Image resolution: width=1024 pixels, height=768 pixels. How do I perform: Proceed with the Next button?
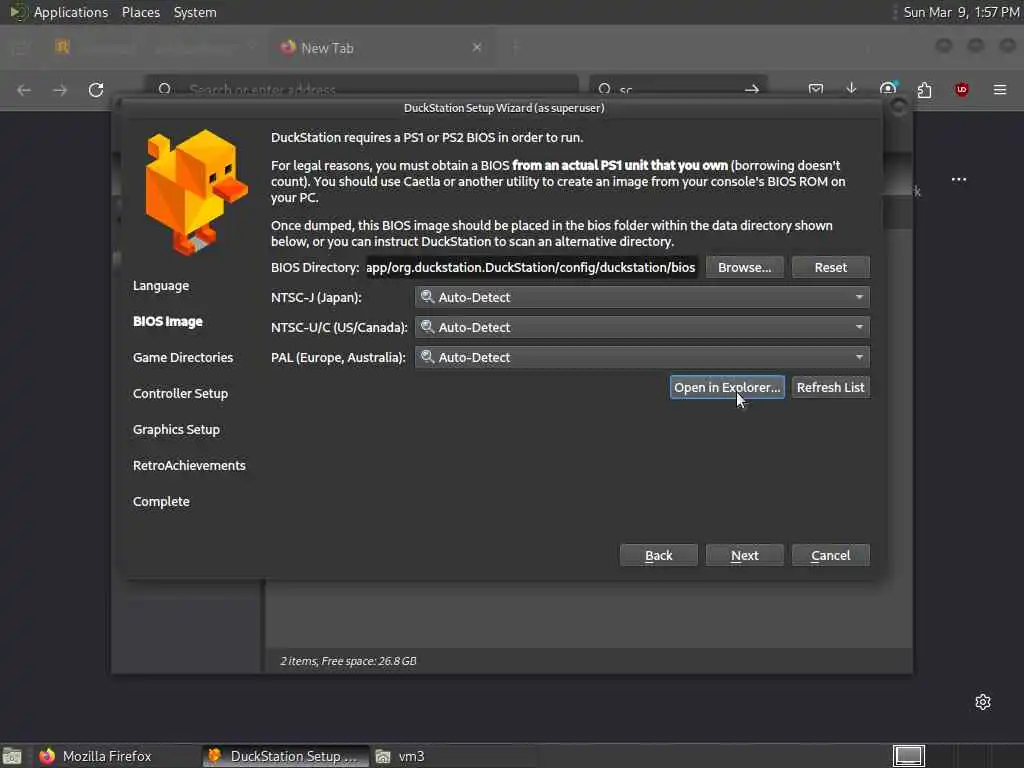744,555
